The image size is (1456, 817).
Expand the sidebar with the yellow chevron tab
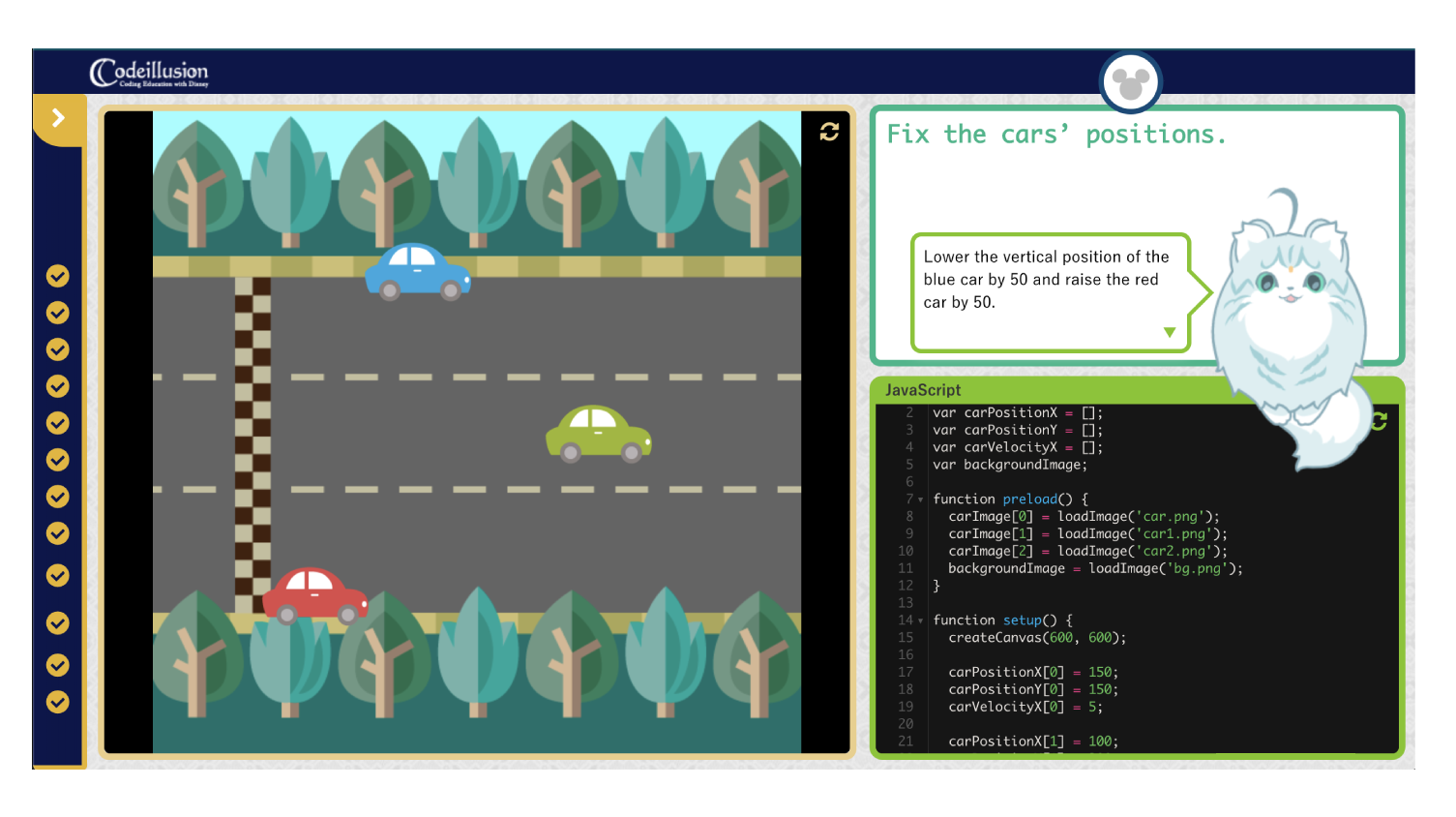coord(58,118)
